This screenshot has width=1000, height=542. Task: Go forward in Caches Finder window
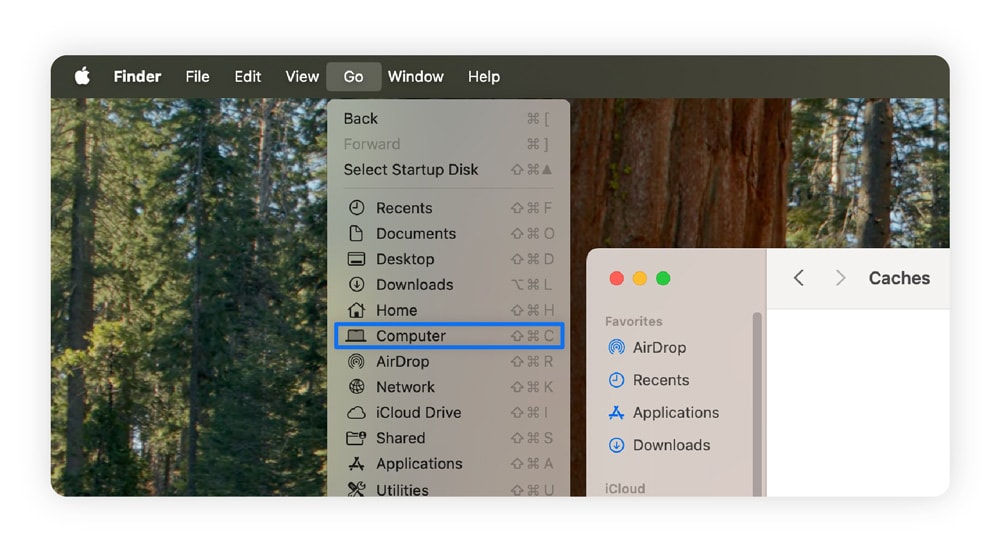(x=841, y=278)
